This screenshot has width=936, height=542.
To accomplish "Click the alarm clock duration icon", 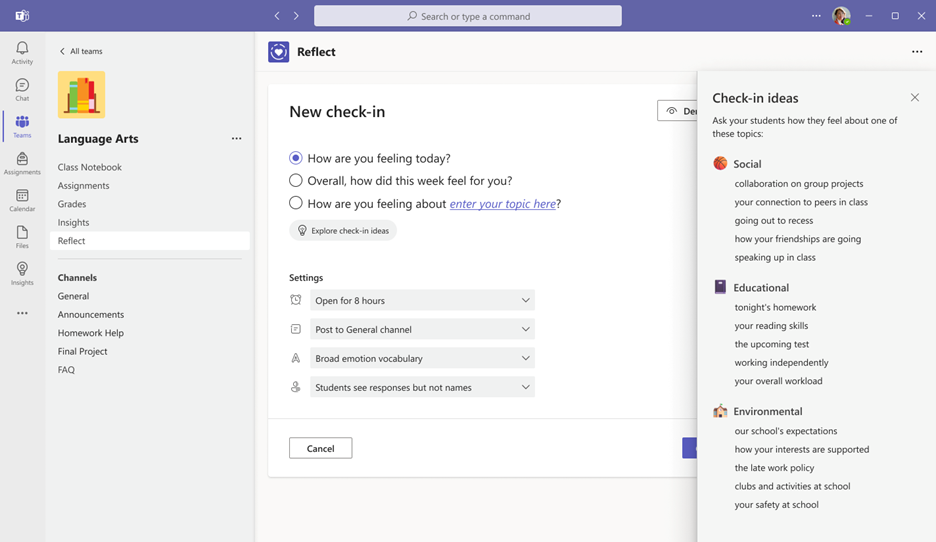I will [295, 300].
